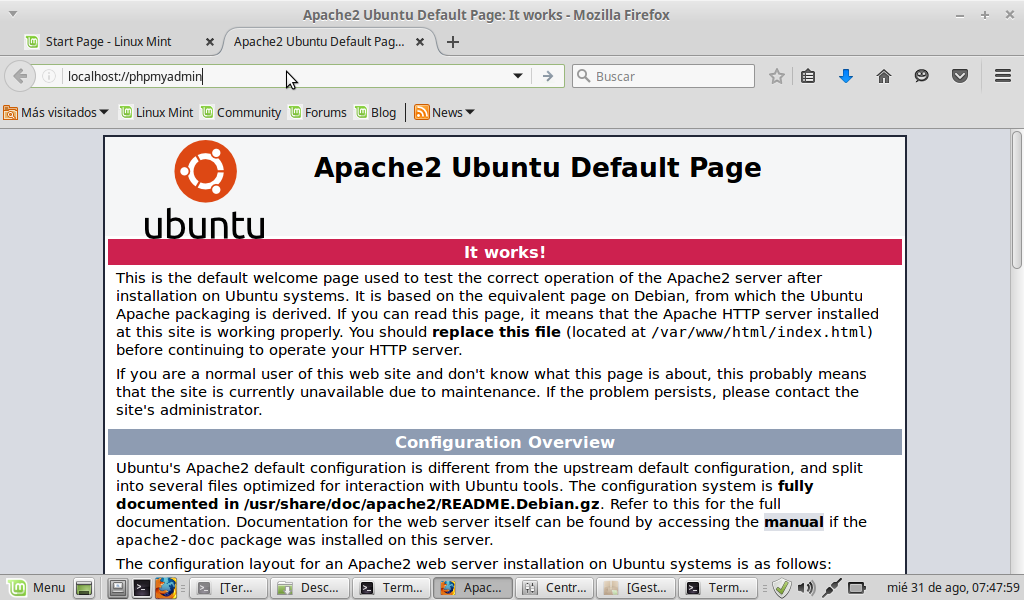
Task: Switch to the Start Page - Linux Mint tab
Action: (x=108, y=42)
